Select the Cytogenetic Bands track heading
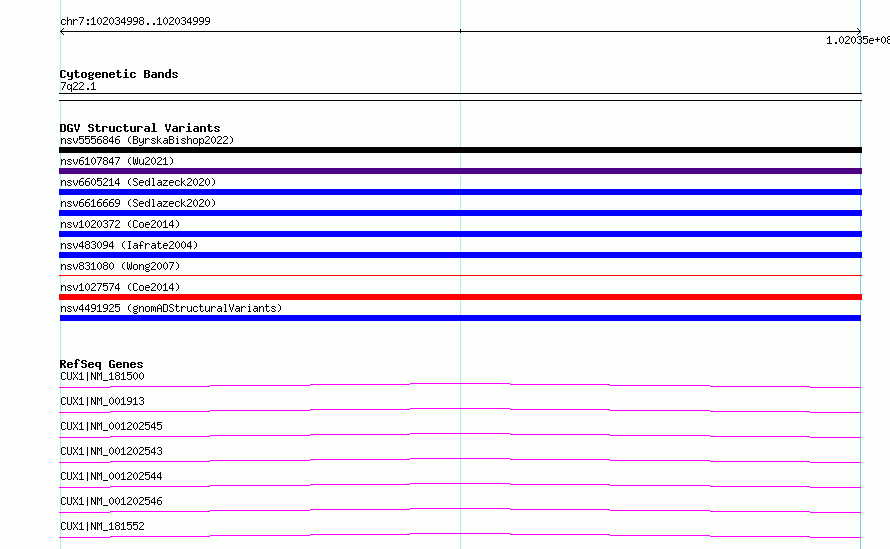 [x=119, y=74]
